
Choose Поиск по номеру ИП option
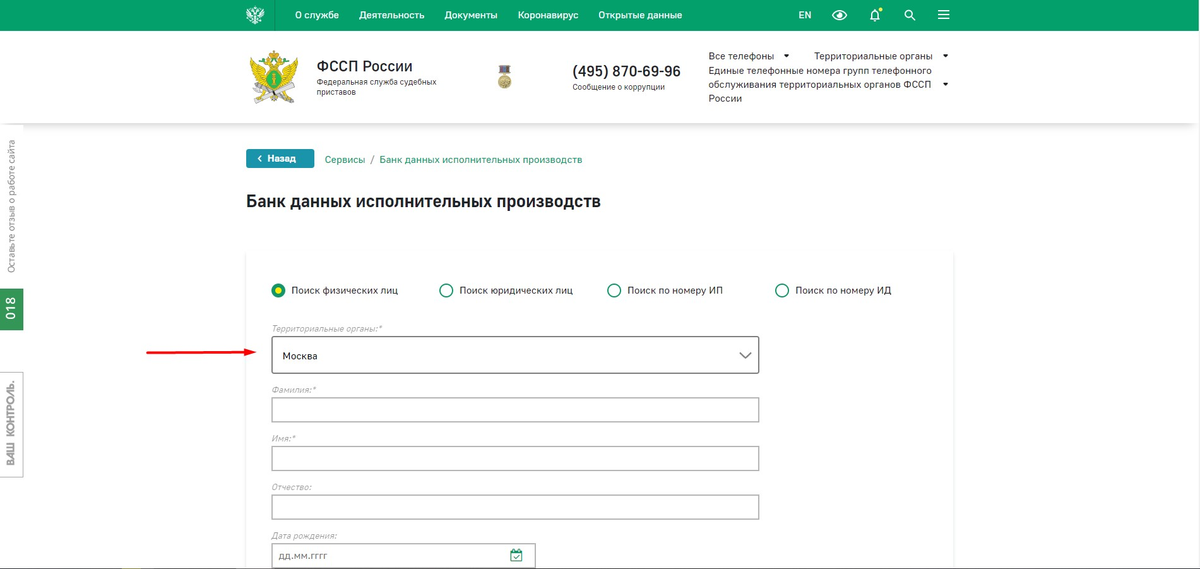(614, 290)
